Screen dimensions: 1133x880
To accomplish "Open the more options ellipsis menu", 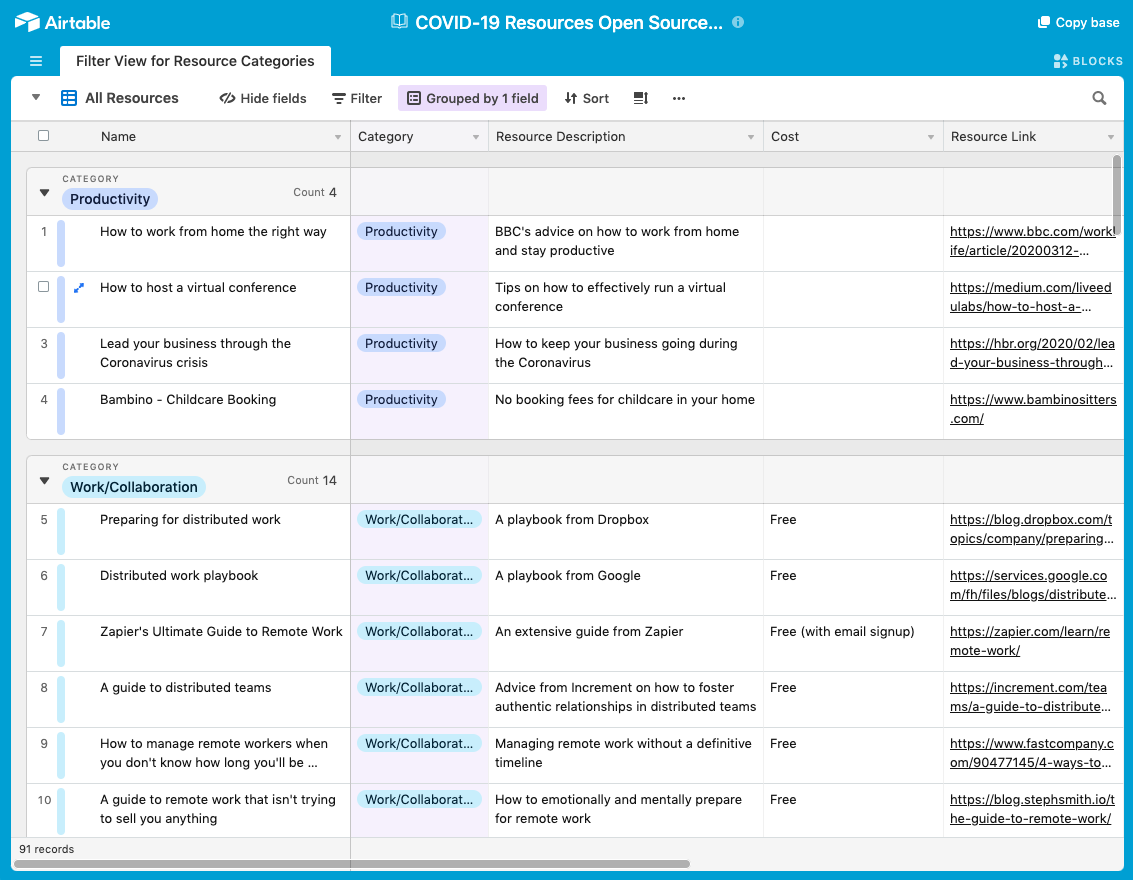I will click(678, 98).
